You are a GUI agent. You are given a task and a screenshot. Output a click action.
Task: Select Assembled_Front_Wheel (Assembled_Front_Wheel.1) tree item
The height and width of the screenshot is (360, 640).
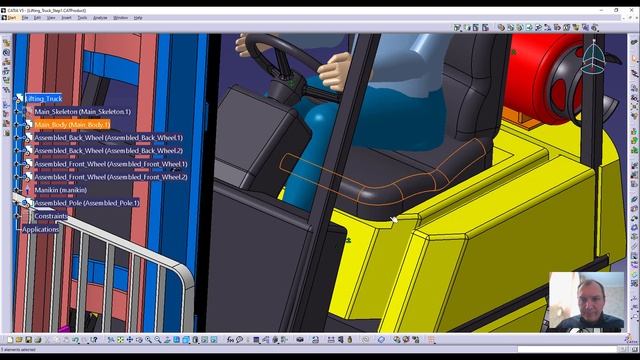tap(111, 164)
